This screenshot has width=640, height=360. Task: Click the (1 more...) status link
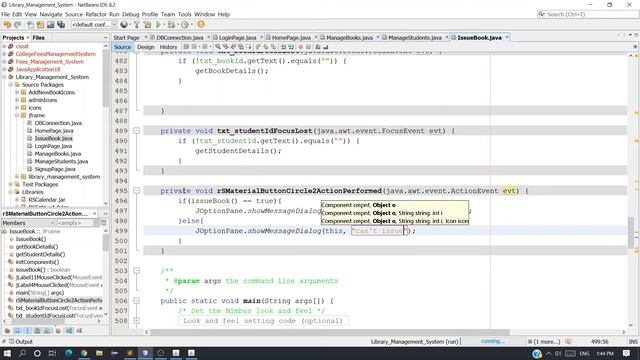547,342
